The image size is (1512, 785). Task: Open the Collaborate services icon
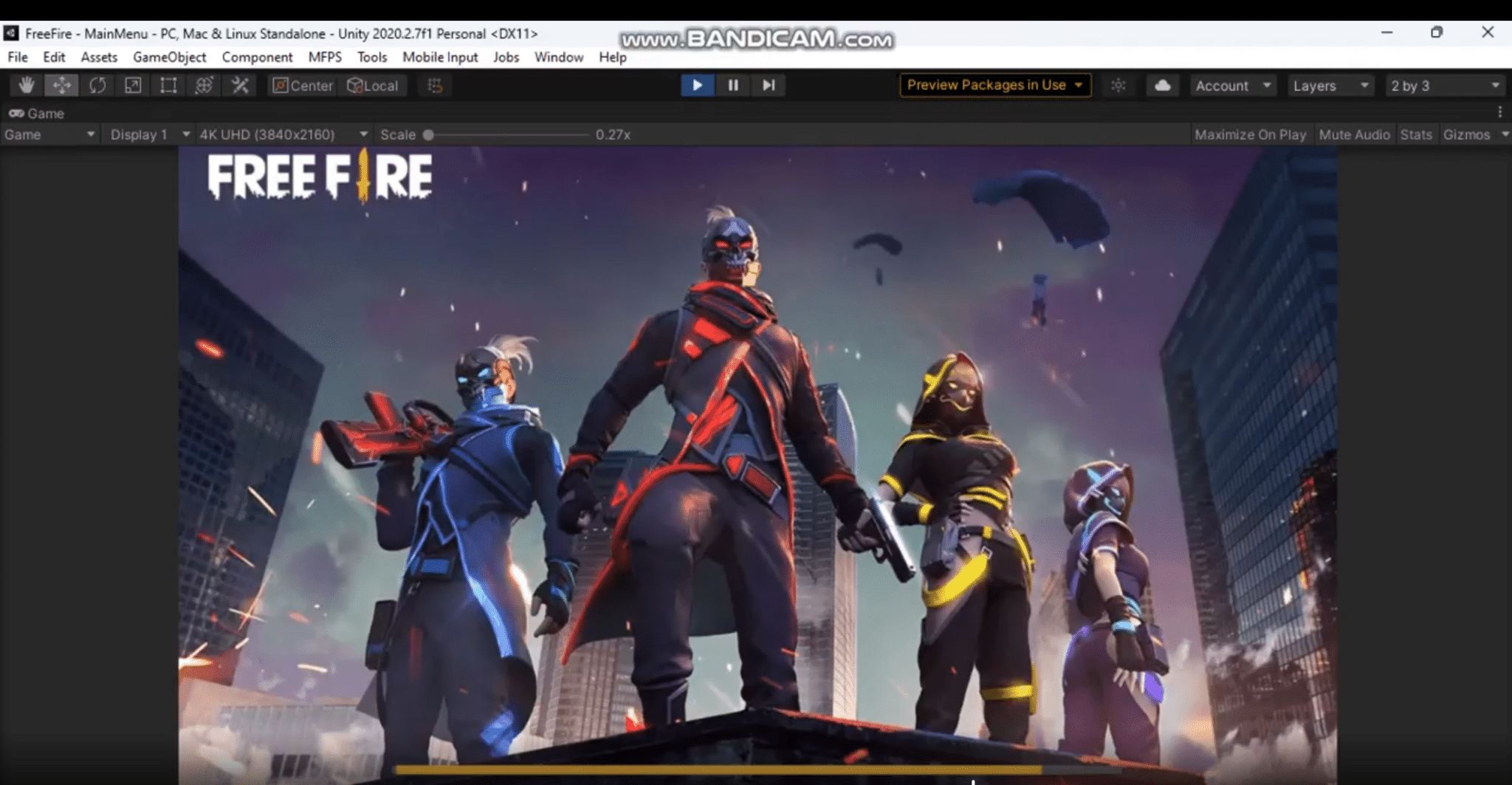pyautogui.click(x=1118, y=86)
